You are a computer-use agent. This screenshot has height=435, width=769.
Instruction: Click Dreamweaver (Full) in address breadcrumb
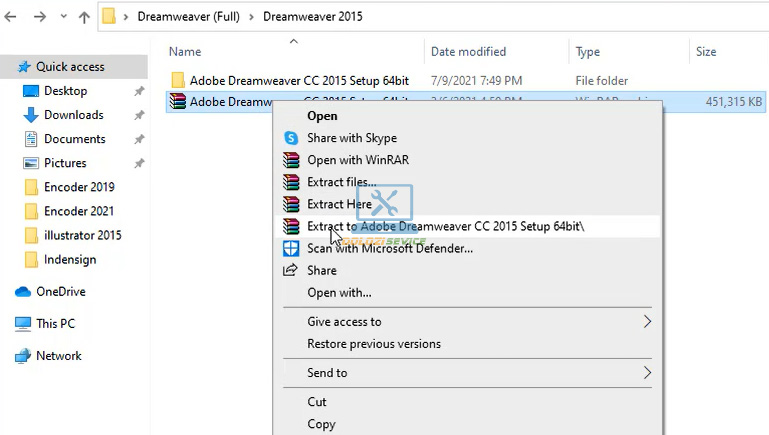coord(187,17)
